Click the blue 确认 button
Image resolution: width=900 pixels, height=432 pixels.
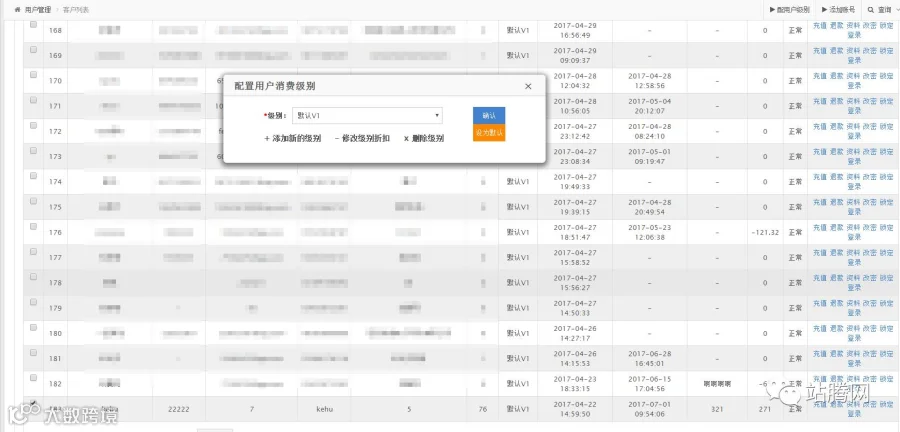[x=489, y=116]
